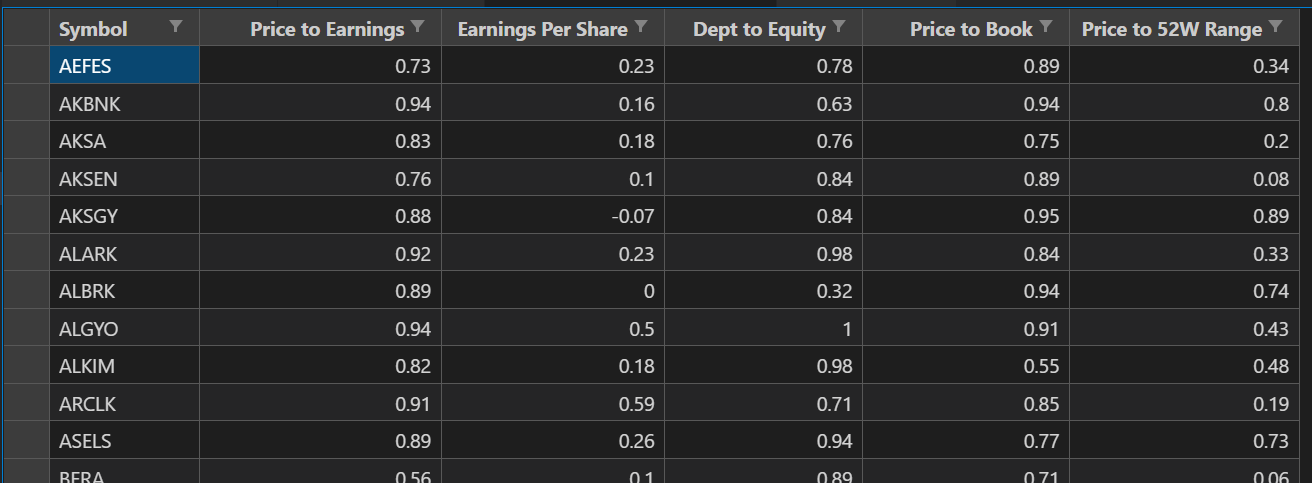Click the row header beside AKSA
This screenshot has height=483, width=1312.
24,141
